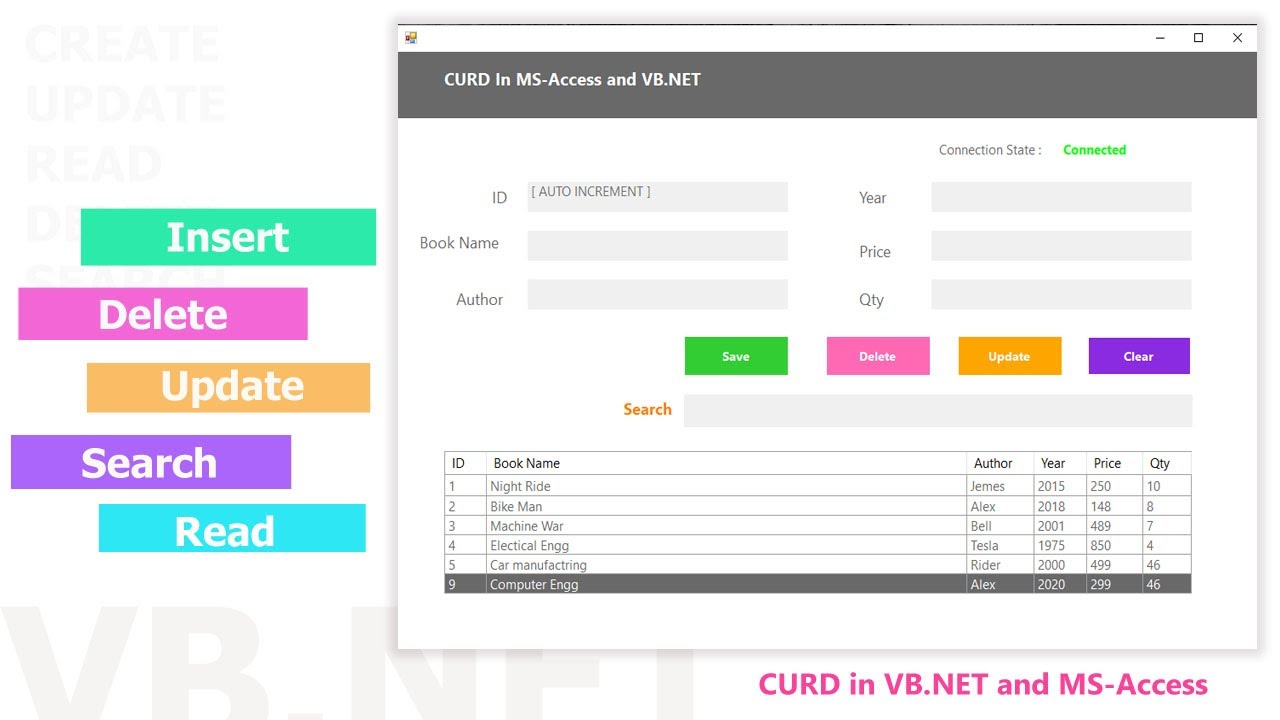Select the Computer Engg row

tap(818, 584)
